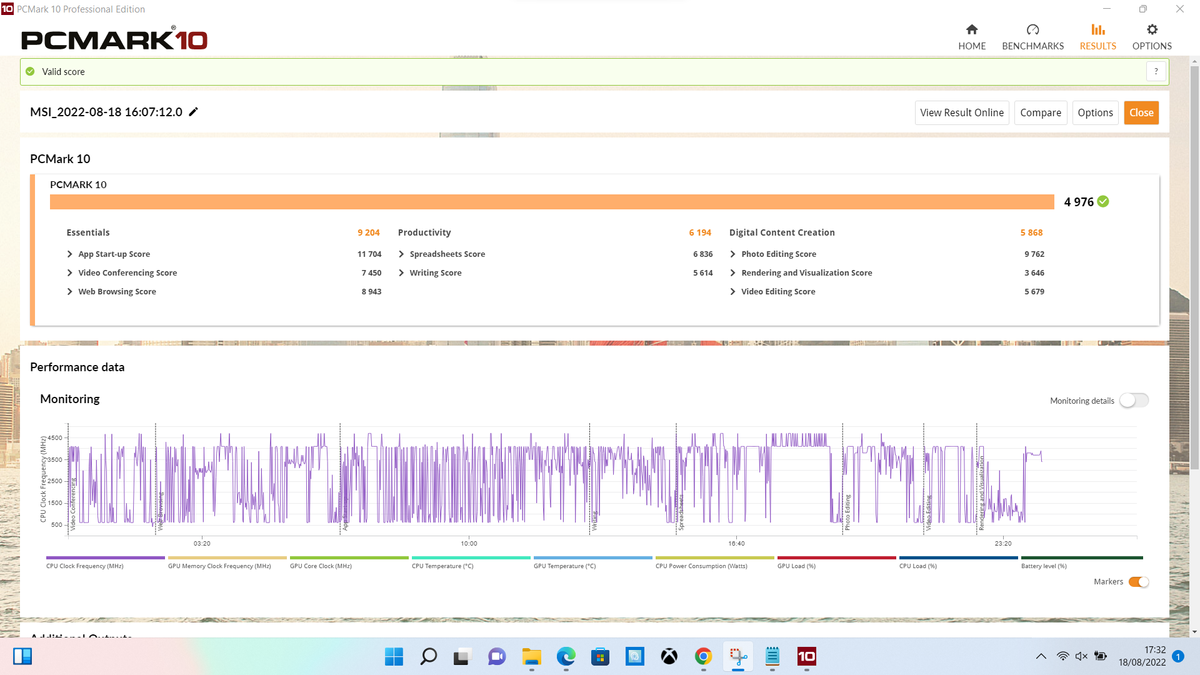This screenshot has width=1200, height=675.
Task: Open Google Chrome from the taskbar
Action: coord(703,657)
